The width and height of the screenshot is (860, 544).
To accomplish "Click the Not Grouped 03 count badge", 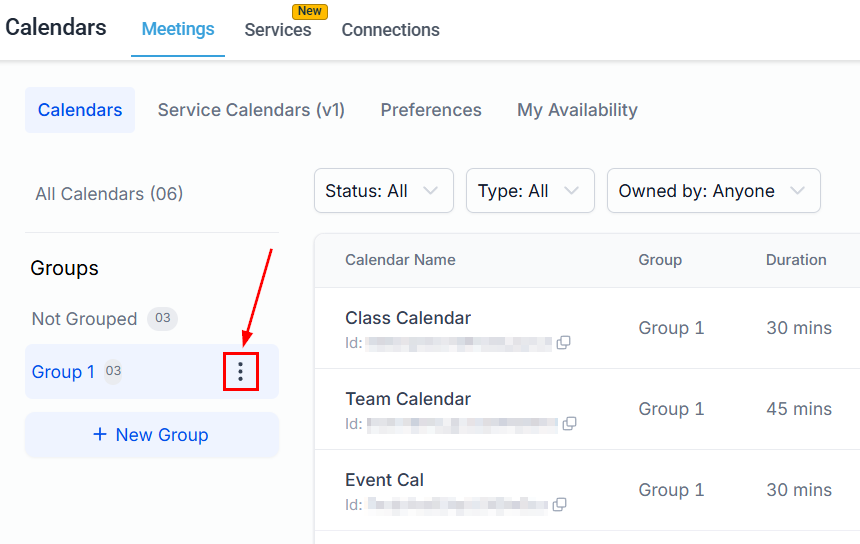I will 162,318.
